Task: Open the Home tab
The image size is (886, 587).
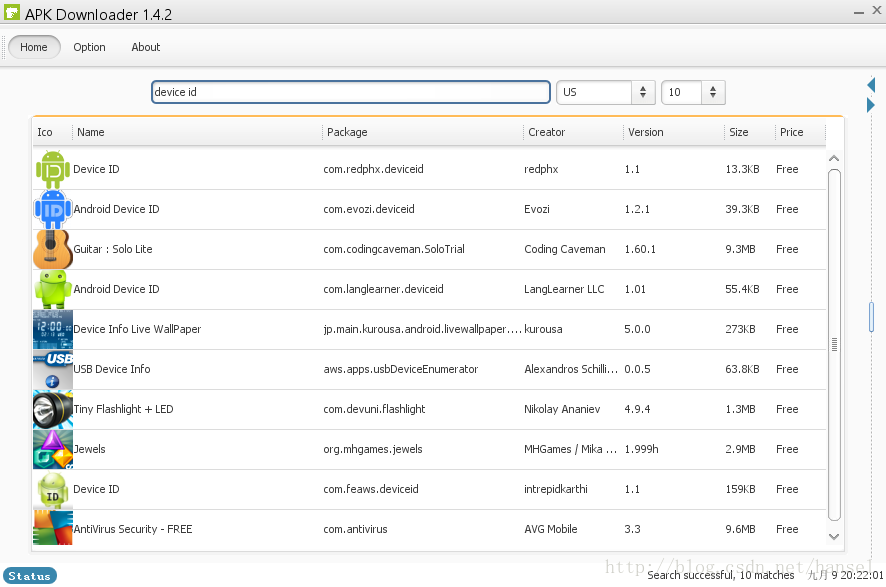Action: point(34,47)
